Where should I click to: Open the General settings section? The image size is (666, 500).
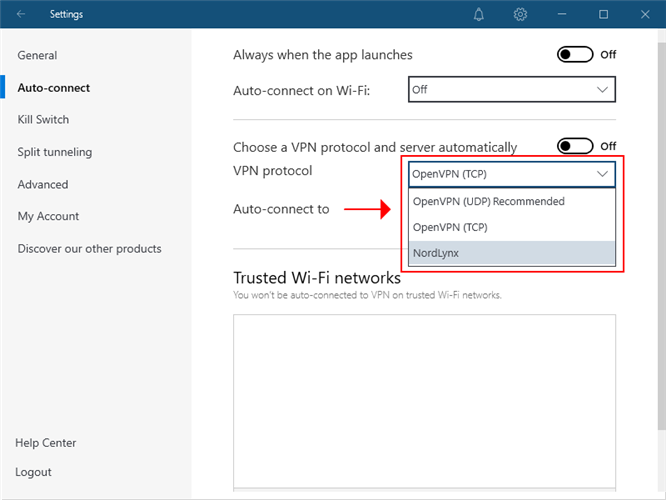(37, 56)
